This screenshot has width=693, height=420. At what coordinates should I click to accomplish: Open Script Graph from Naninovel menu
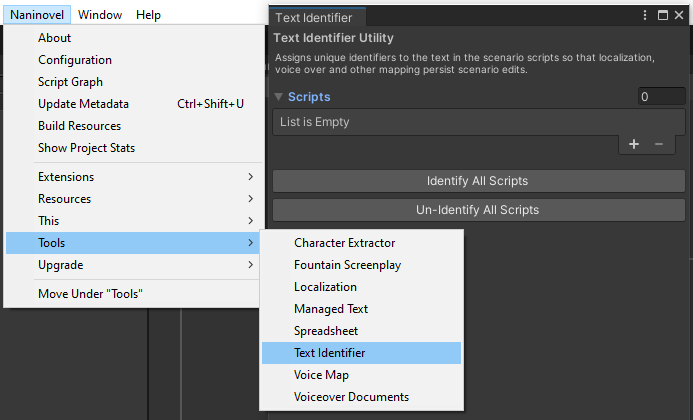coord(71,82)
